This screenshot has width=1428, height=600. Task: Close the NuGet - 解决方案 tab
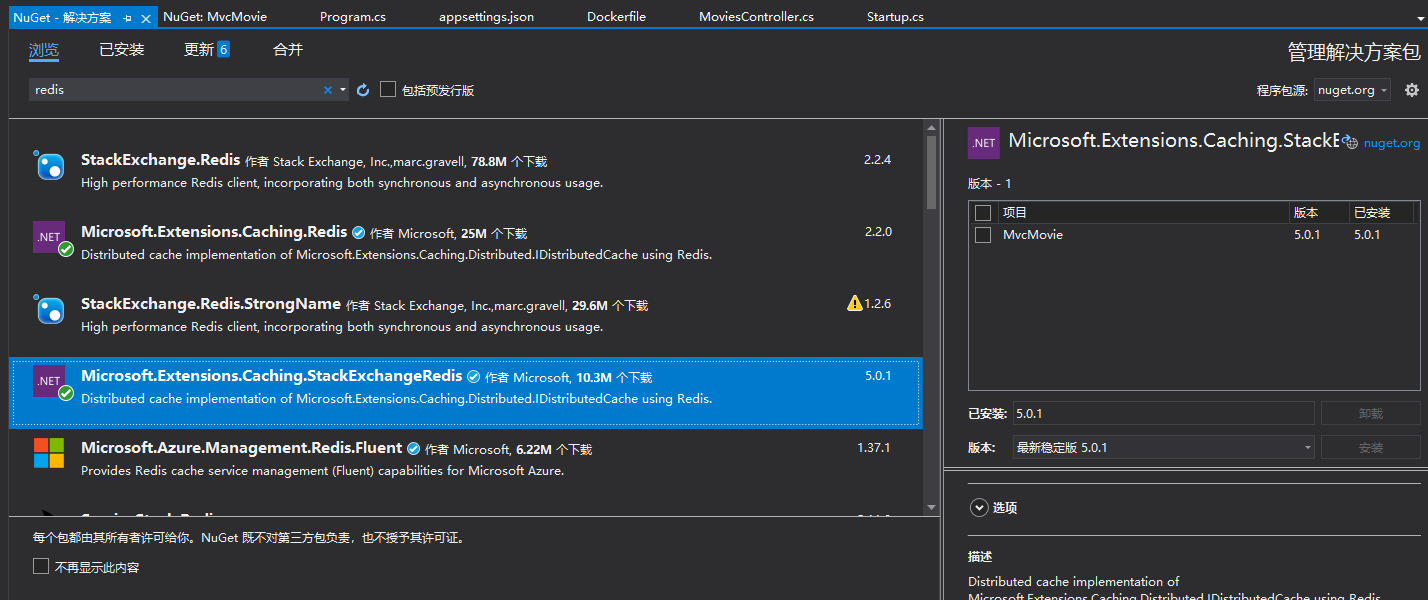(146, 18)
